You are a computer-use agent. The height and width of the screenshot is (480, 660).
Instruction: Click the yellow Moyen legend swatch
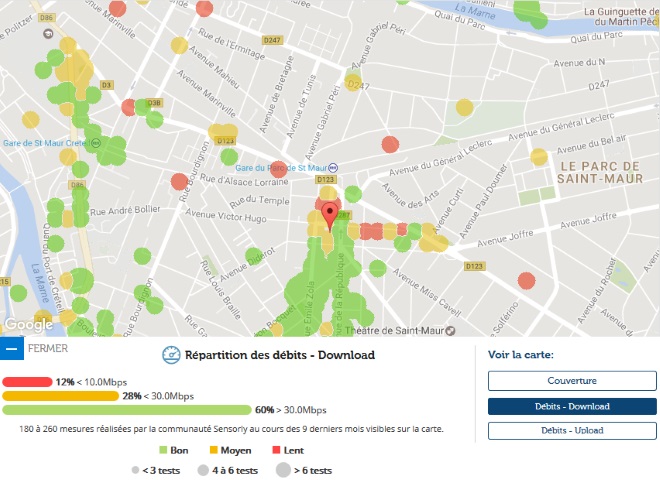point(212,451)
